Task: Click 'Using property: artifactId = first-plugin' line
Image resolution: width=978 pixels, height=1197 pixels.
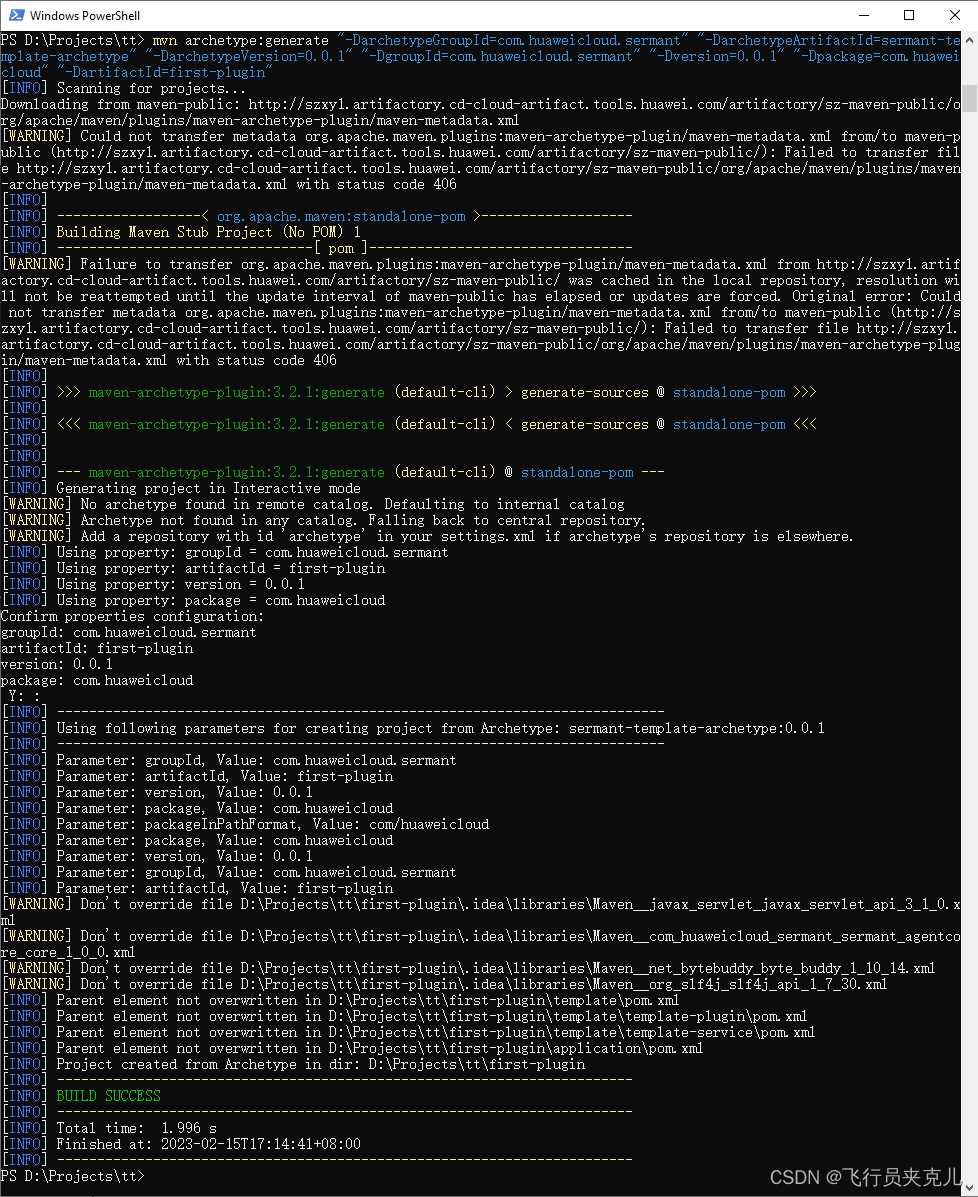Action: [x=193, y=568]
